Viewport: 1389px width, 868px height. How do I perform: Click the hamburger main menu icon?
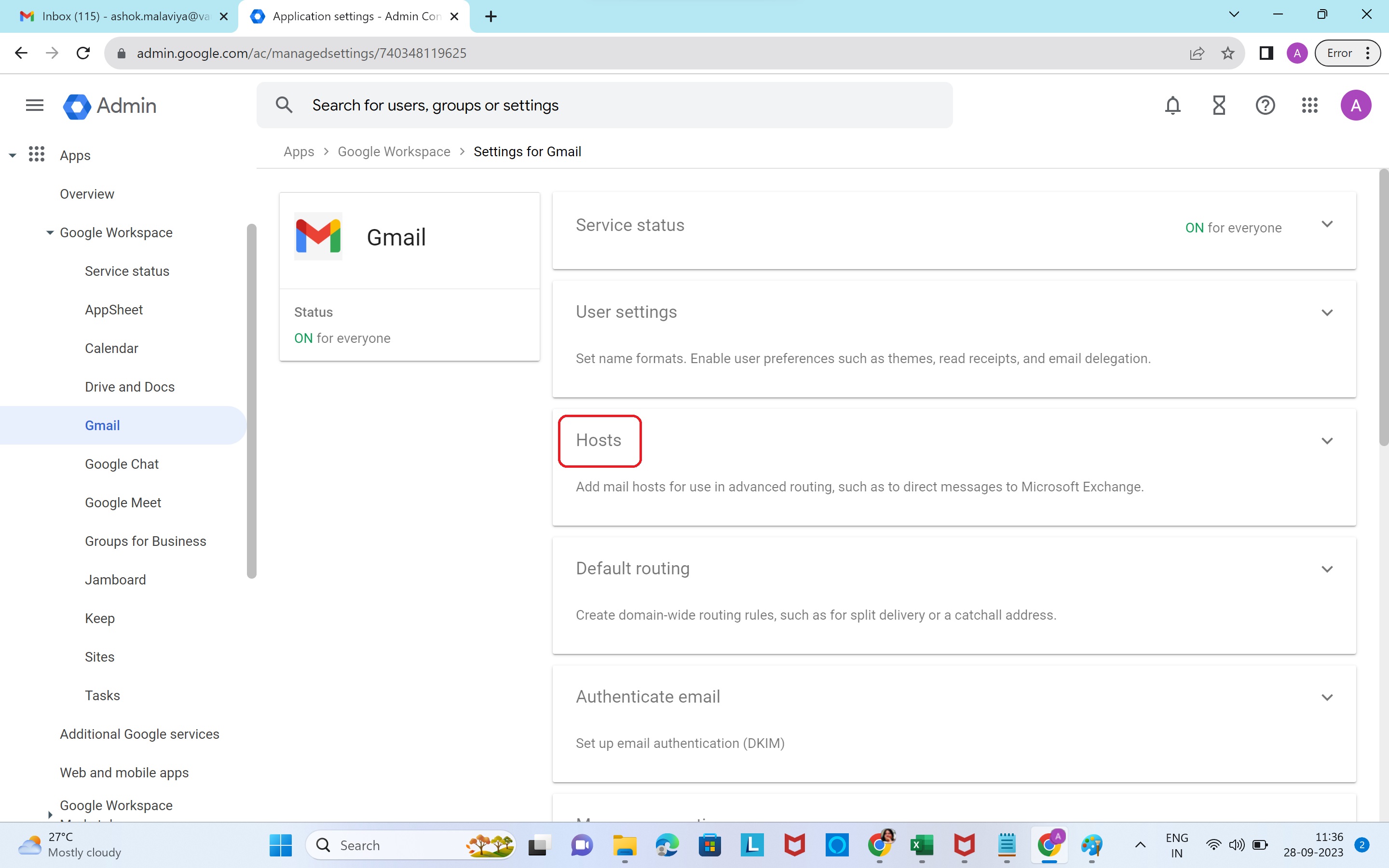pyautogui.click(x=34, y=106)
